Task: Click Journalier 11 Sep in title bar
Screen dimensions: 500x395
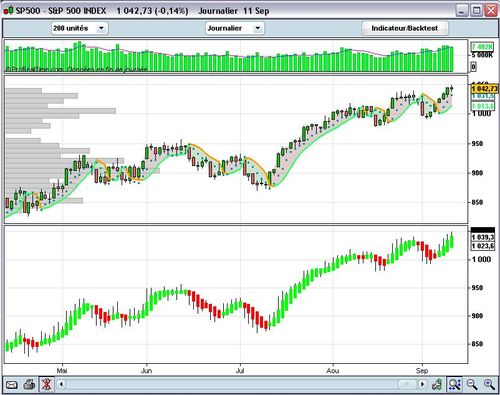Action: pyautogui.click(x=234, y=11)
